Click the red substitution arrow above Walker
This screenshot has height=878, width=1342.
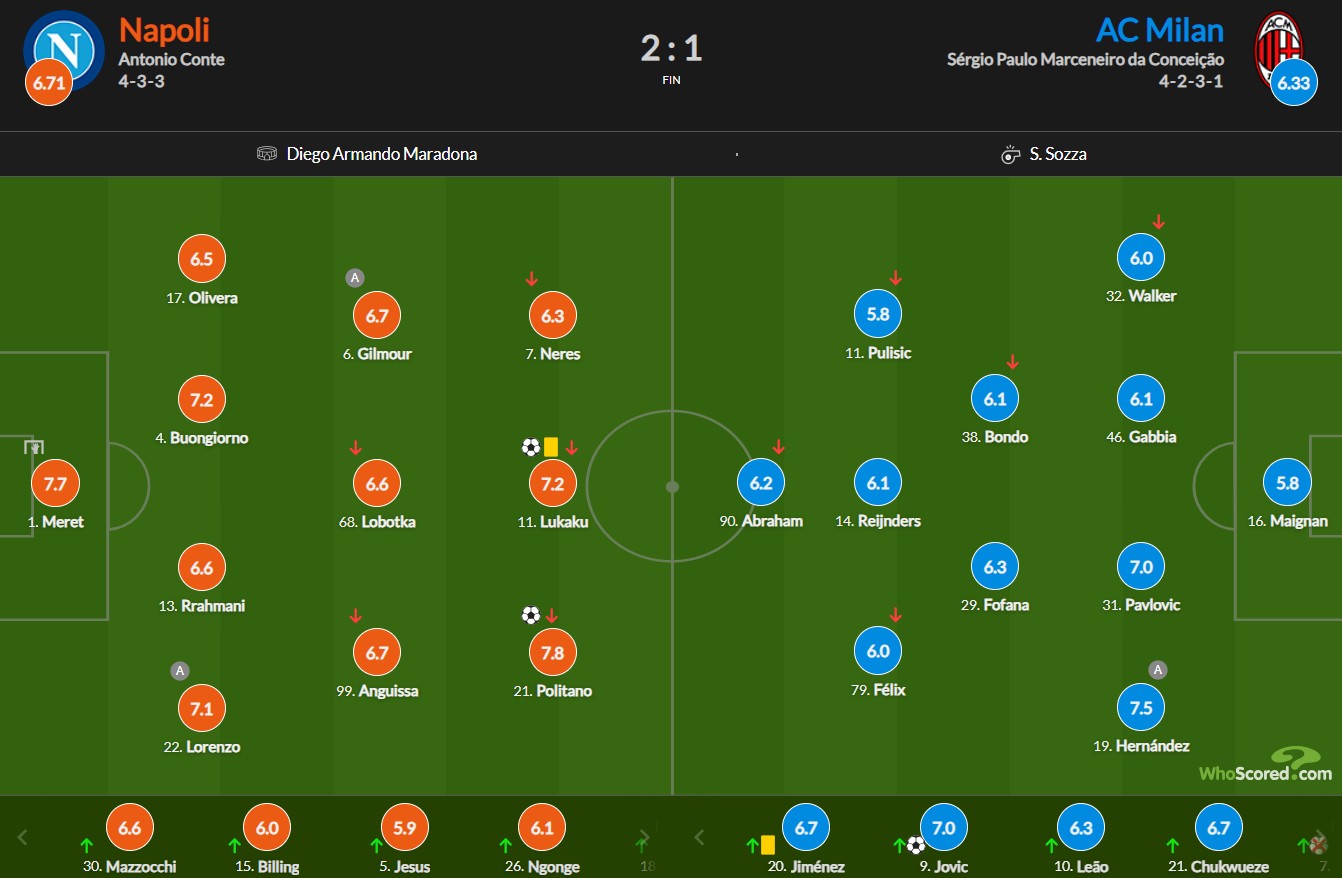pyautogui.click(x=1159, y=221)
